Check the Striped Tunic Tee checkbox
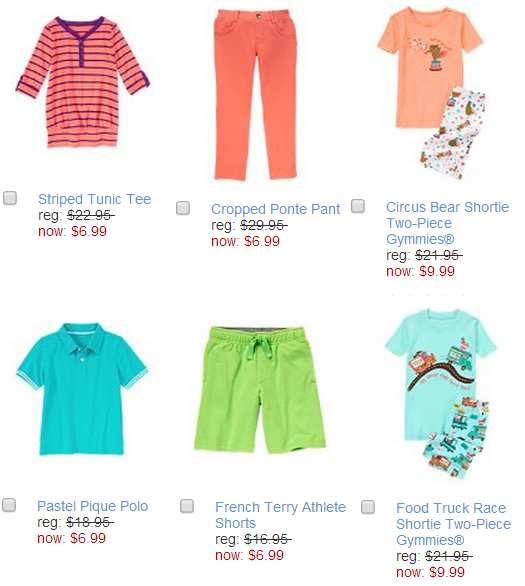The image size is (525, 586). pos(10,198)
